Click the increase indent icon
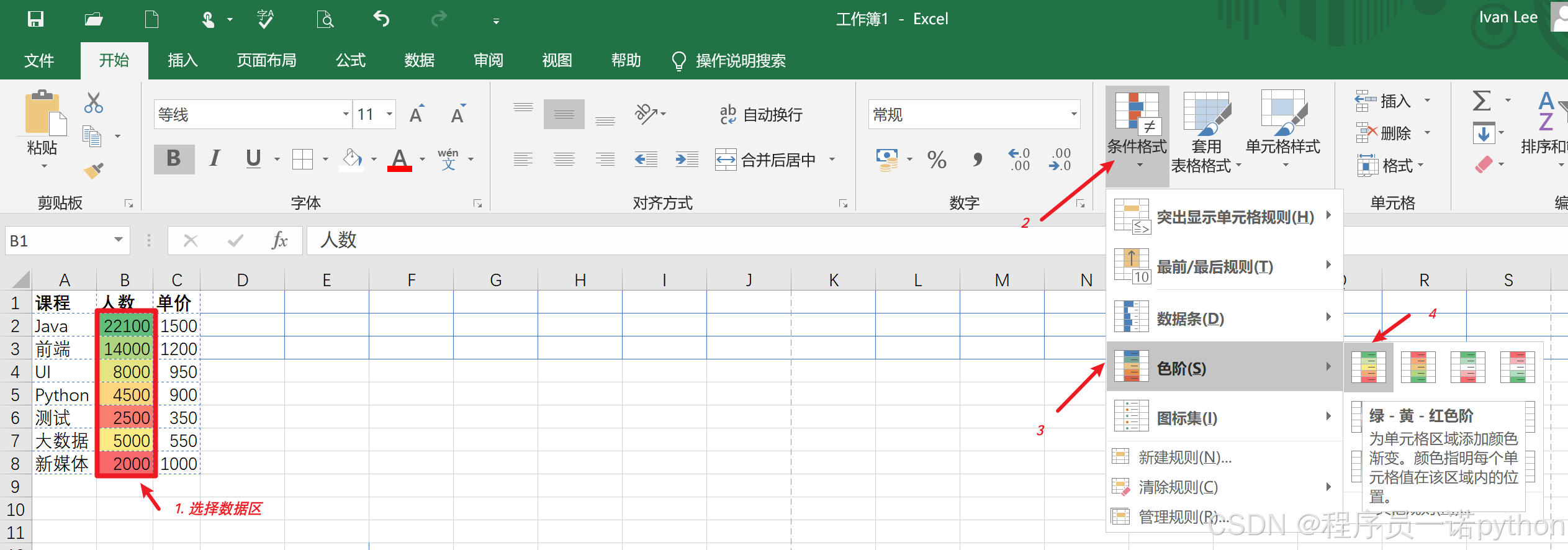The width and height of the screenshot is (1568, 550). point(687,160)
